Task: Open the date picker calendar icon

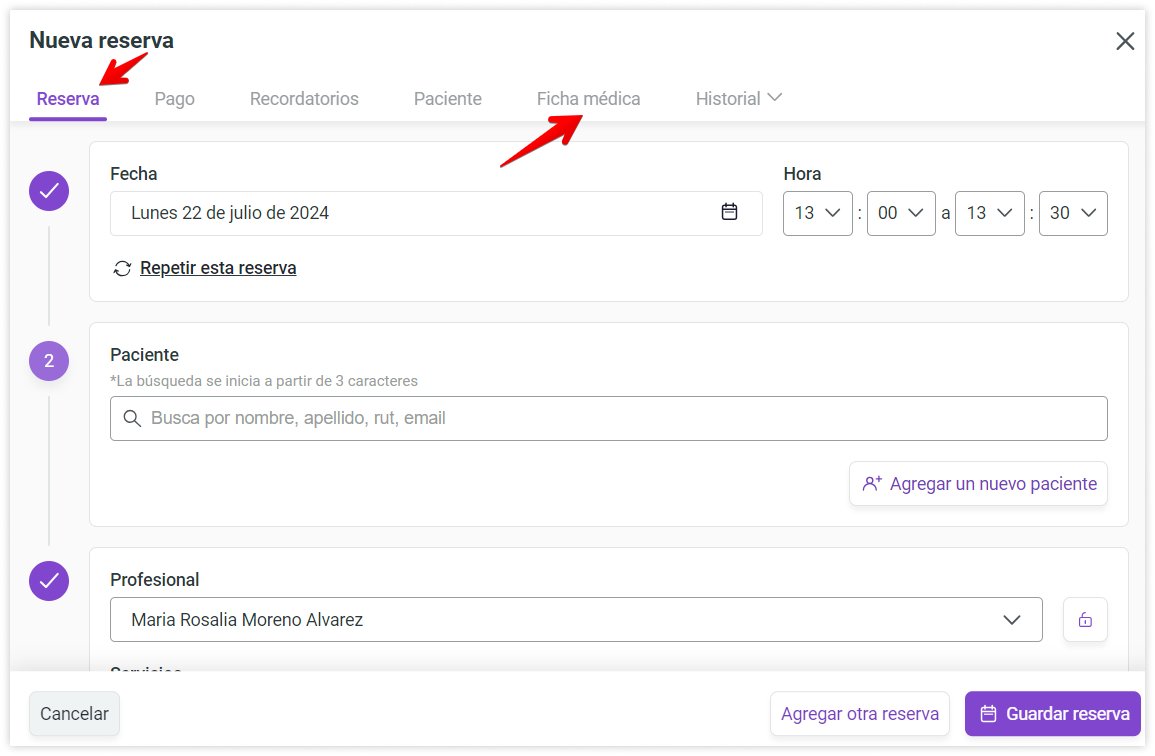Action: pyautogui.click(x=729, y=212)
